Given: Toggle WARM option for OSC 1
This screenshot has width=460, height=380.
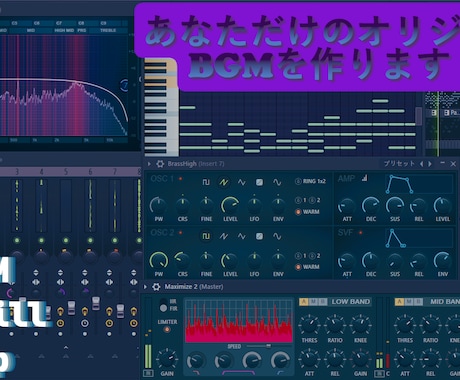Looking at the screenshot, I should pos(307,212).
